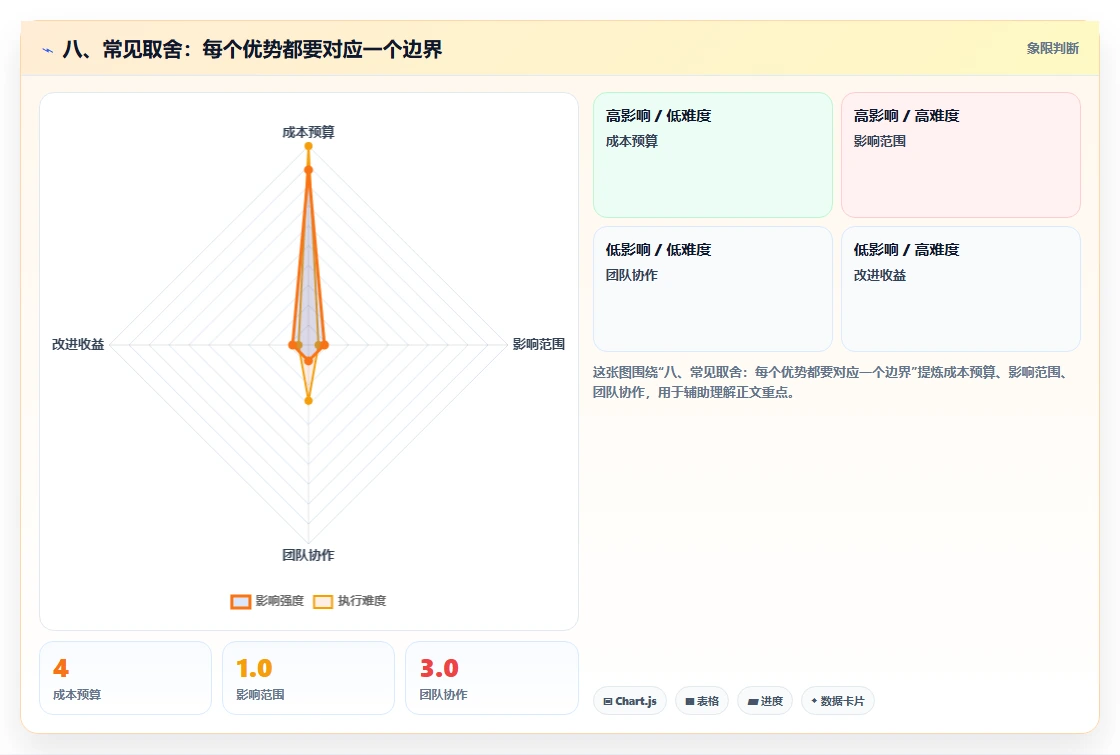Screen dimensions: 1120x755
Task: Click the 成本预算 stat card showing 4
Action: pyautogui.click(x=126, y=678)
